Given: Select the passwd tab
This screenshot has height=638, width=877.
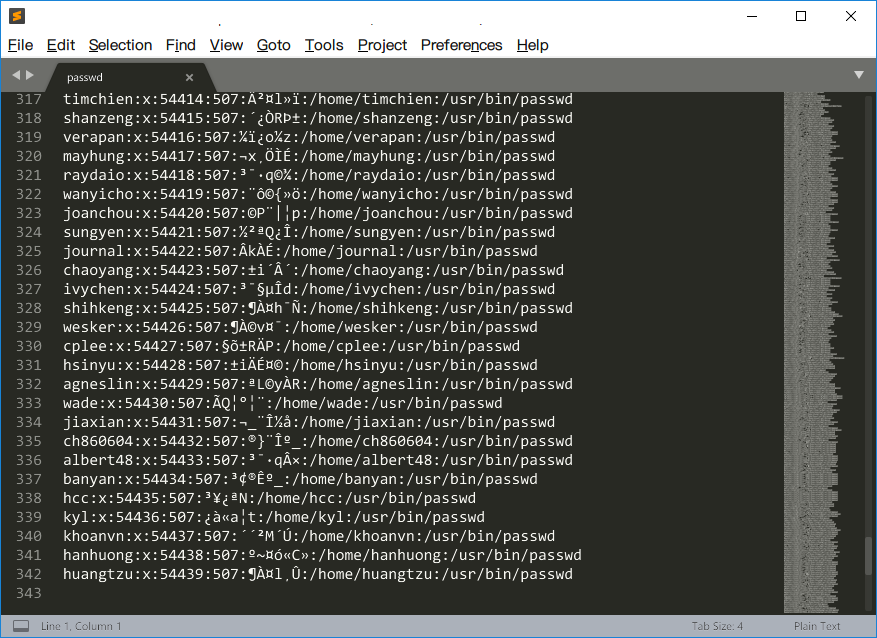Looking at the screenshot, I should pos(129,77).
